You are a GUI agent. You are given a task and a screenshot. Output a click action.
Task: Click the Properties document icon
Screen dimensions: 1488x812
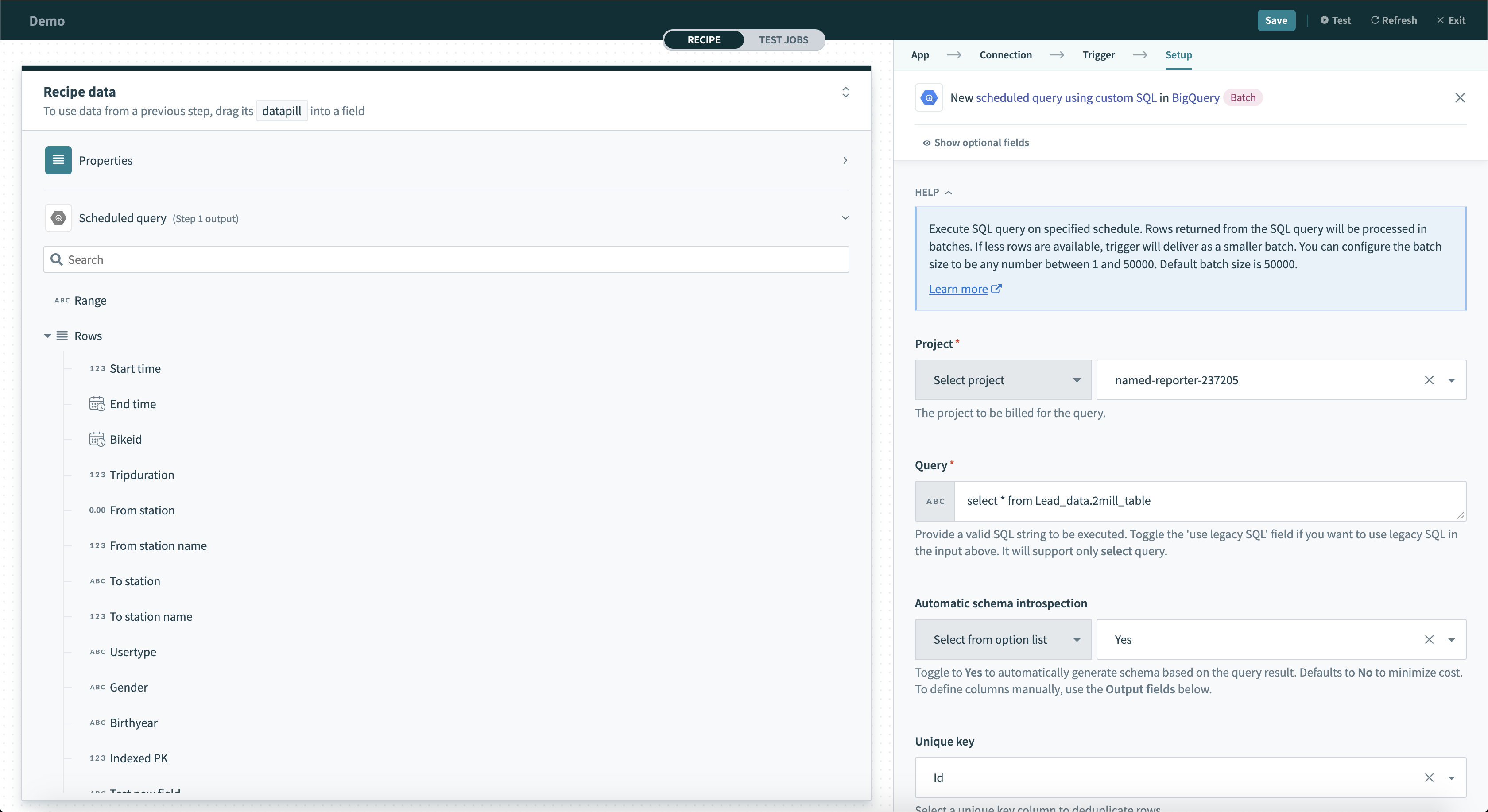point(58,160)
